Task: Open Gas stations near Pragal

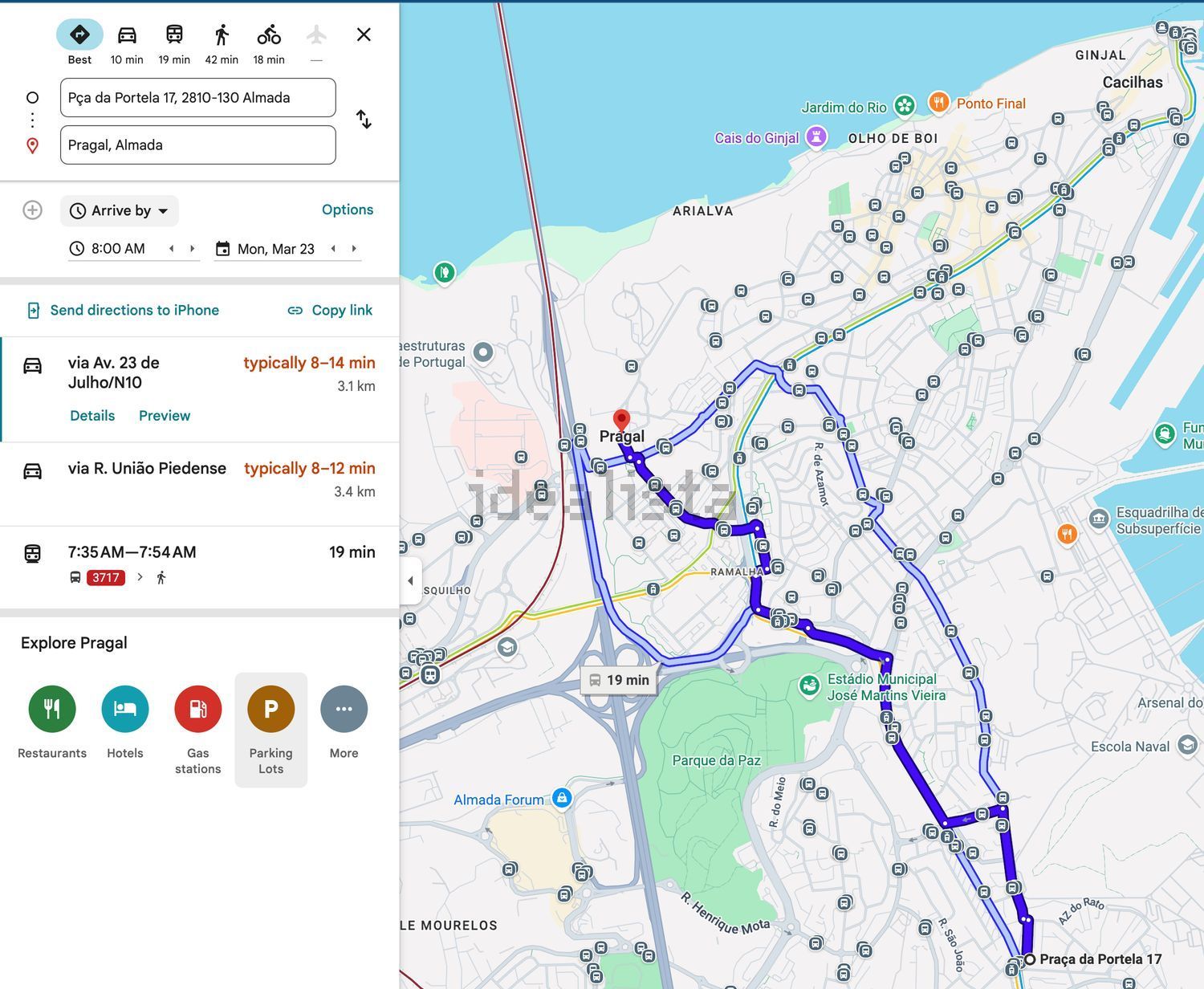Action: (197, 709)
